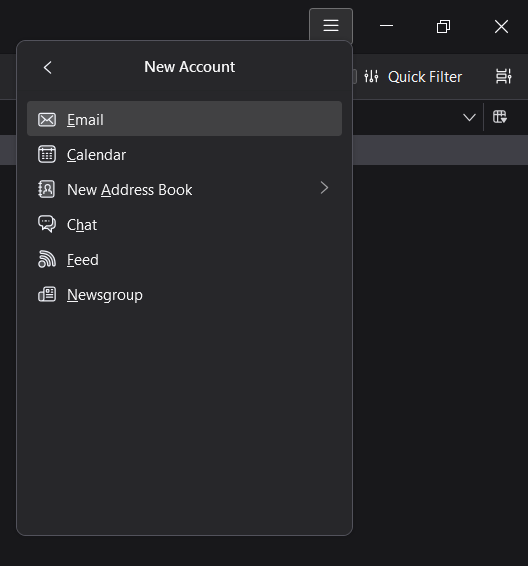Click the envelope icon beside Email

[47, 119]
